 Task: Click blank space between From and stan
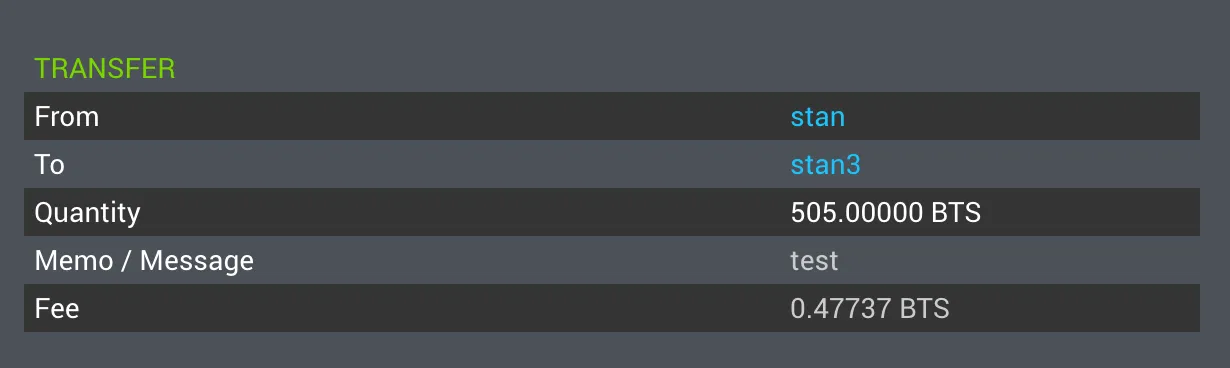click(445, 117)
